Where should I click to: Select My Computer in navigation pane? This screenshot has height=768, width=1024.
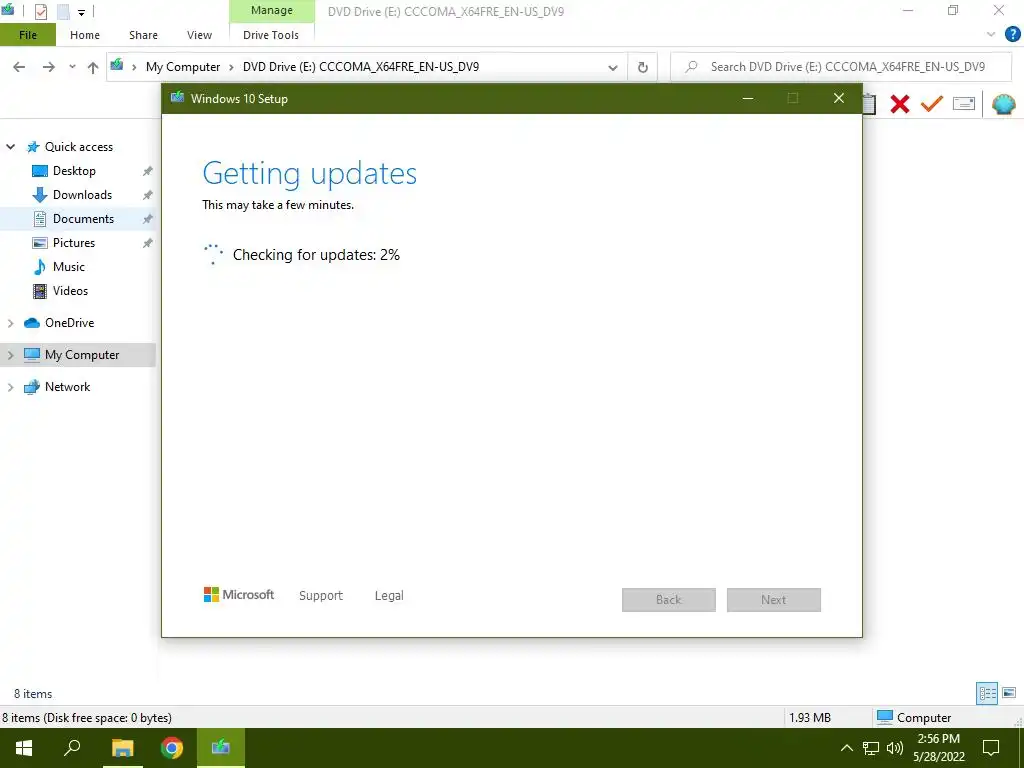[x=82, y=355]
